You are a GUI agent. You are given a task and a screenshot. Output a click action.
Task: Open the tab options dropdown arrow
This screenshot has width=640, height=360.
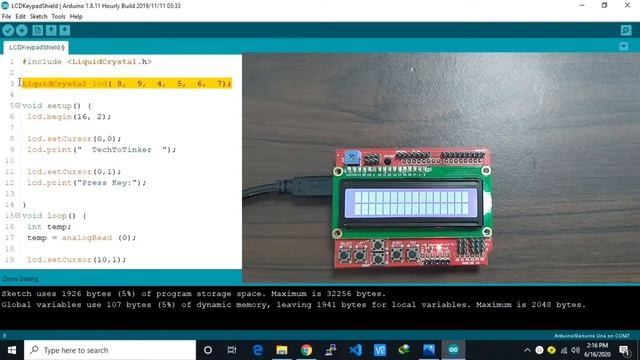click(623, 47)
